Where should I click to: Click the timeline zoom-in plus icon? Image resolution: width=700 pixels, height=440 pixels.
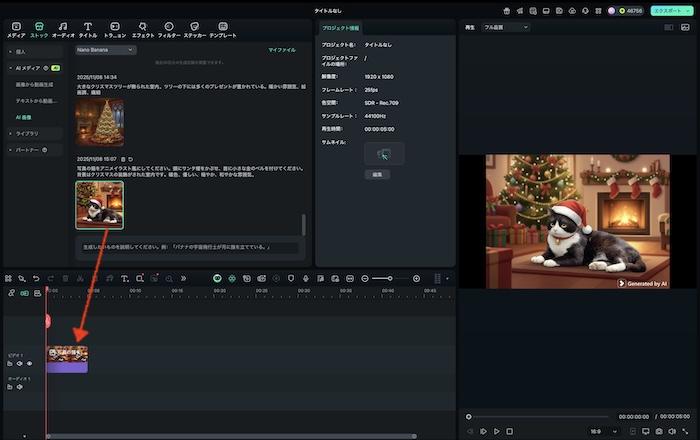tap(417, 278)
